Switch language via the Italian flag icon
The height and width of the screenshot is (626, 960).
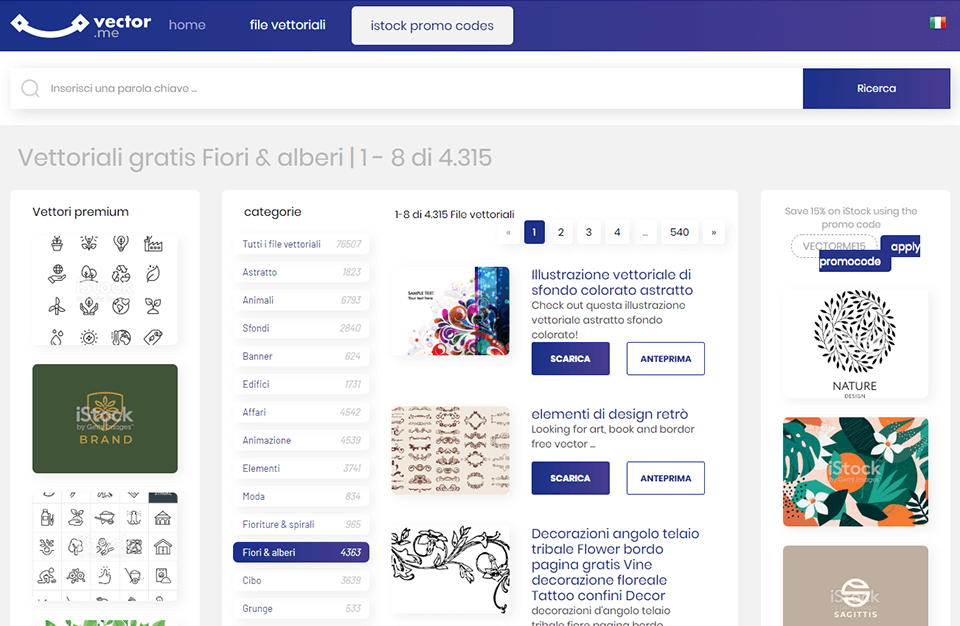pyautogui.click(x=937, y=20)
